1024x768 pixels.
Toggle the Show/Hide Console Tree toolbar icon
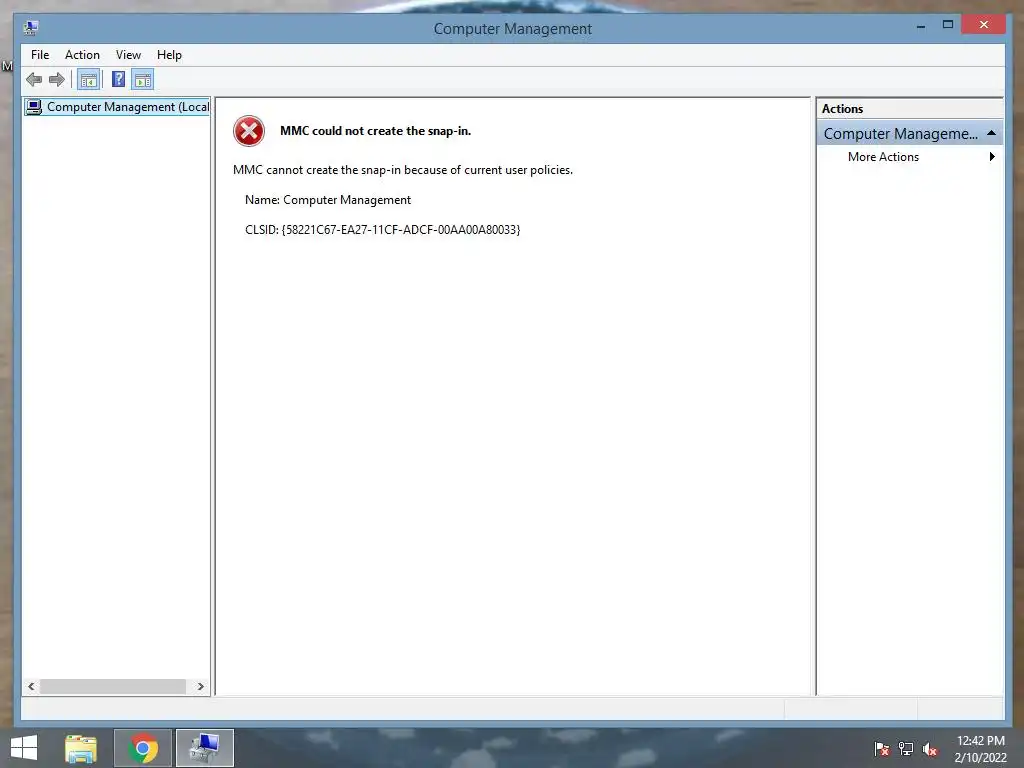coord(88,80)
